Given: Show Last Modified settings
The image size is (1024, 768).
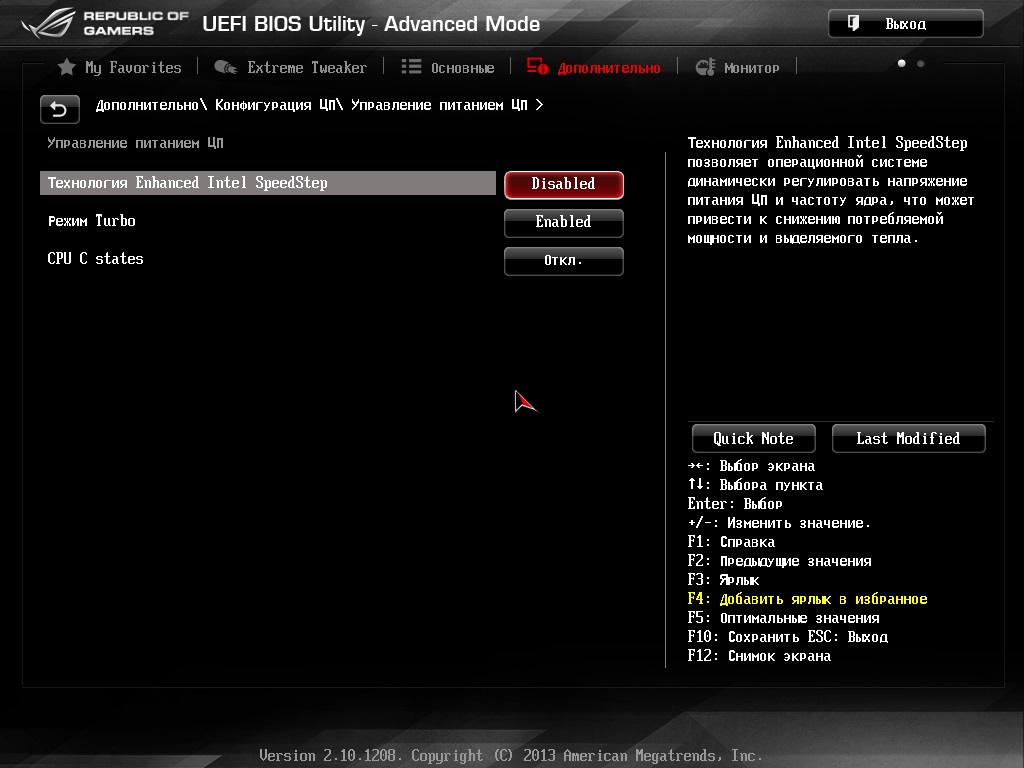Looking at the screenshot, I should coord(908,438).
